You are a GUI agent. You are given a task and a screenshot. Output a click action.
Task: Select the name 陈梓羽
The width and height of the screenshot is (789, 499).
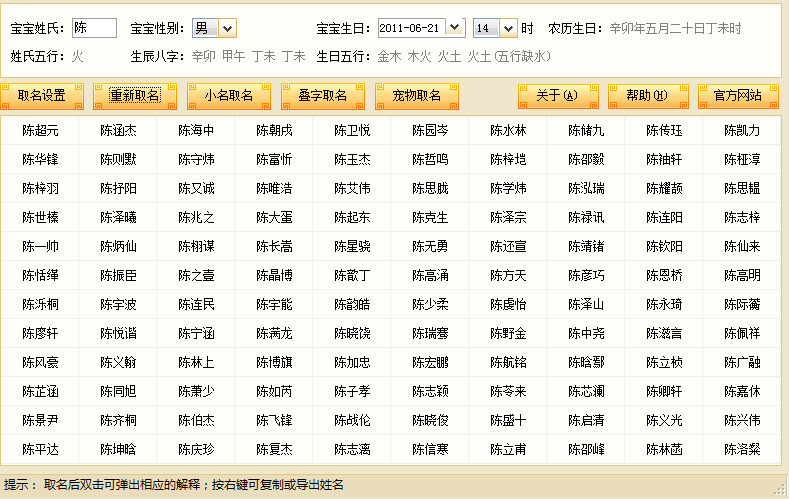click(40, 189)
